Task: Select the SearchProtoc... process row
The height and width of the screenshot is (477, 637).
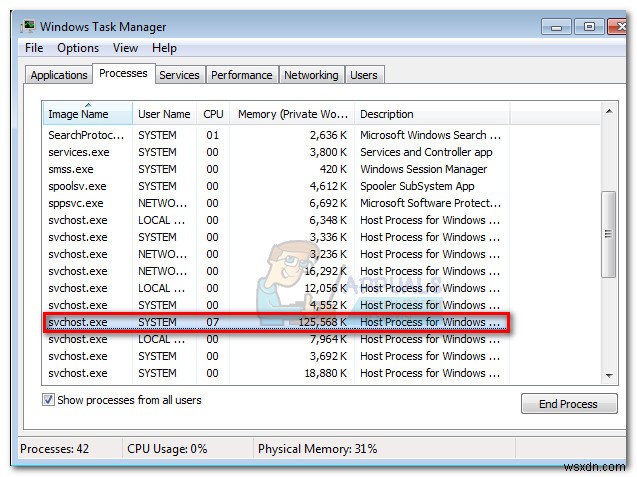Action: (276, 135)
